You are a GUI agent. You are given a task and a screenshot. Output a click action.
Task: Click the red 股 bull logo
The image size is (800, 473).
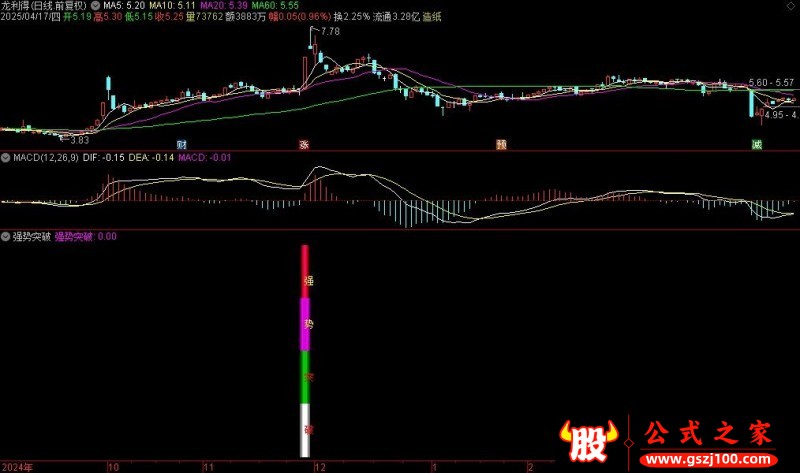click(588, 441)
